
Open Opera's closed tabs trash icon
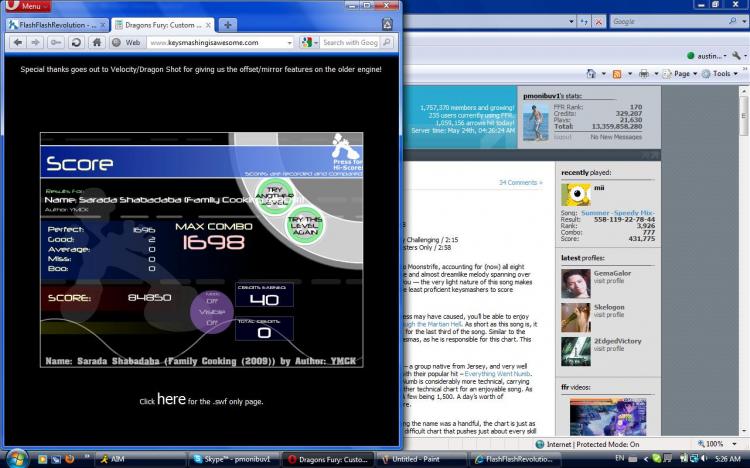click(x=387, y=24)
